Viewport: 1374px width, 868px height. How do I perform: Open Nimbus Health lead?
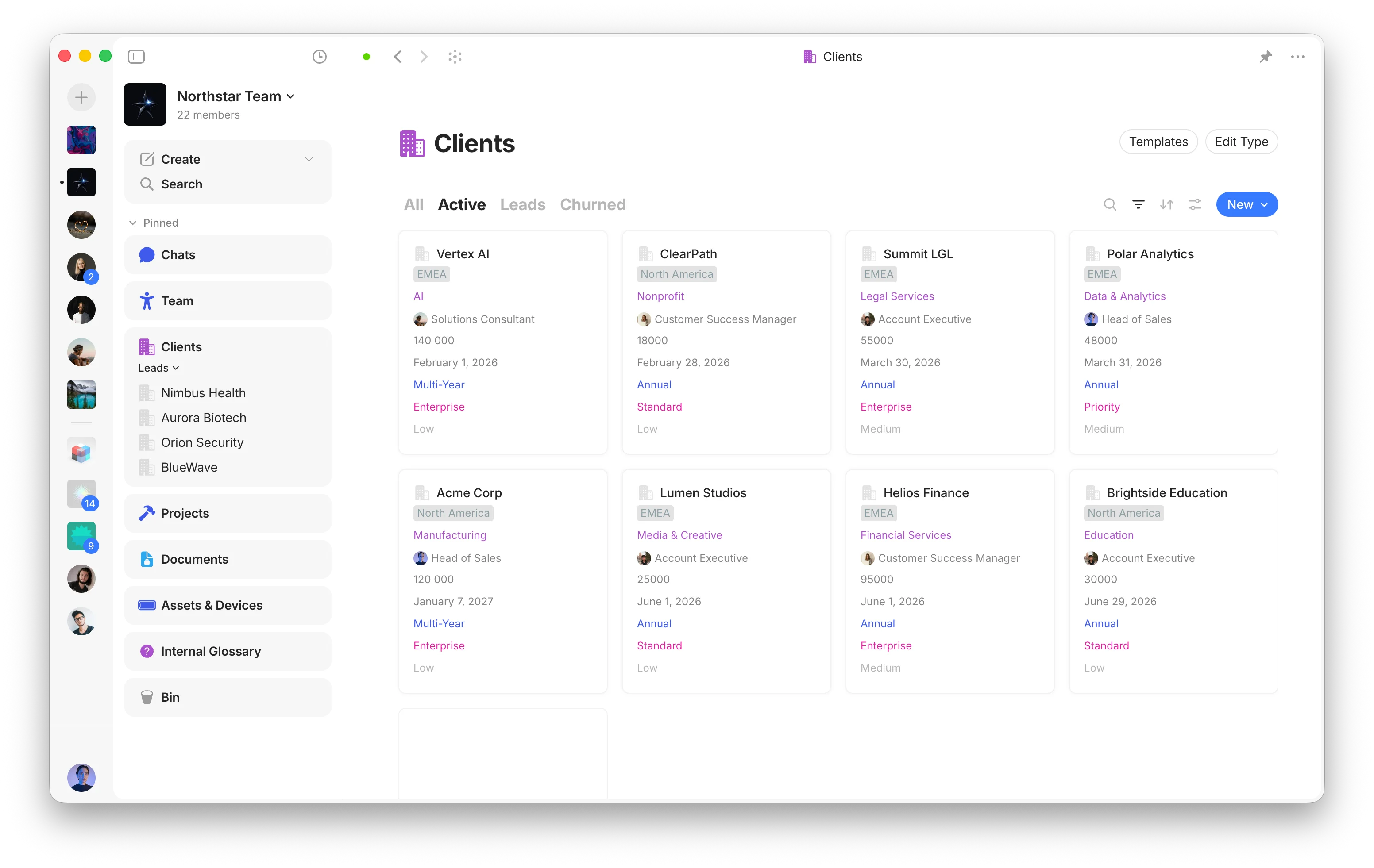pos(203,393)
